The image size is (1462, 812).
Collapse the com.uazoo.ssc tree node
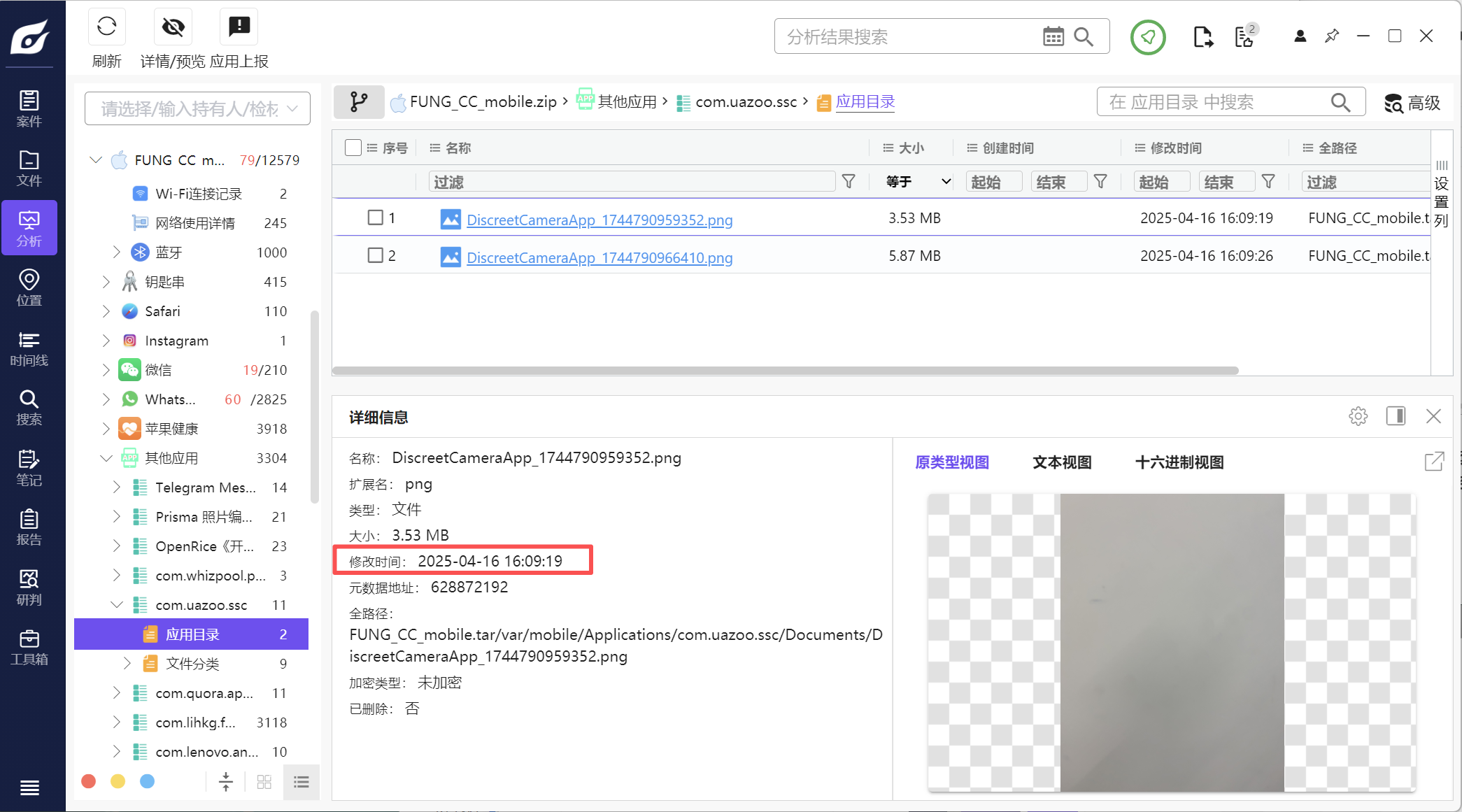[117, 605]
